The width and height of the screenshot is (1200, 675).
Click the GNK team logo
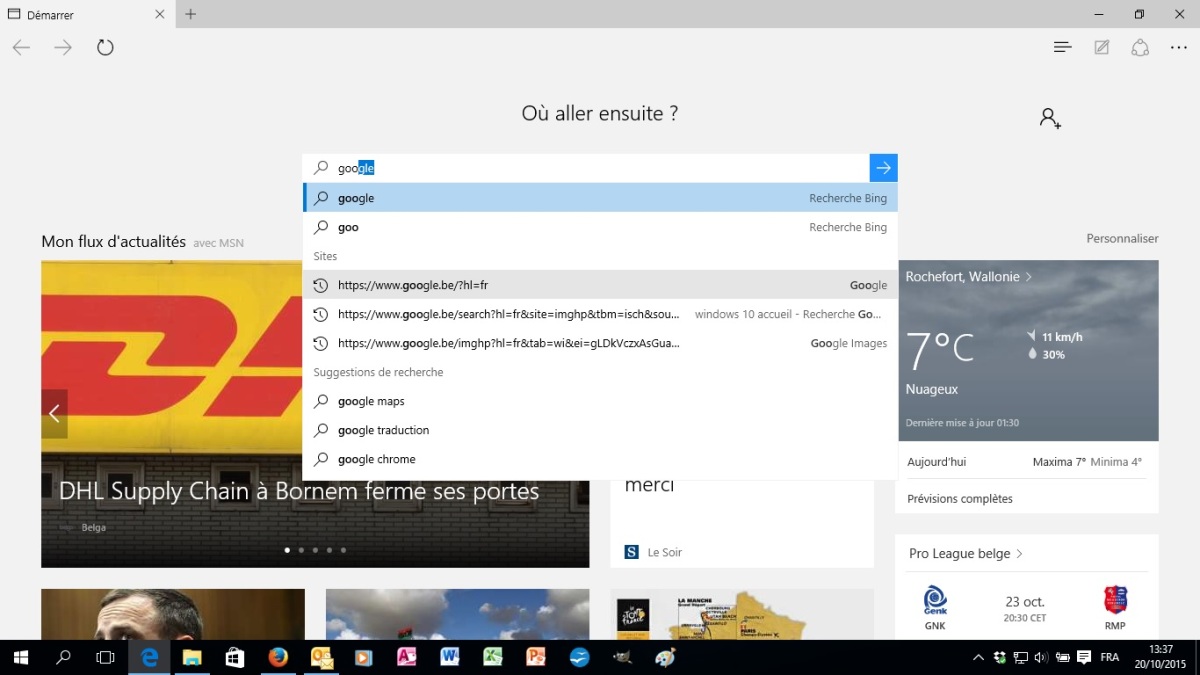click(x=935, y=599)
